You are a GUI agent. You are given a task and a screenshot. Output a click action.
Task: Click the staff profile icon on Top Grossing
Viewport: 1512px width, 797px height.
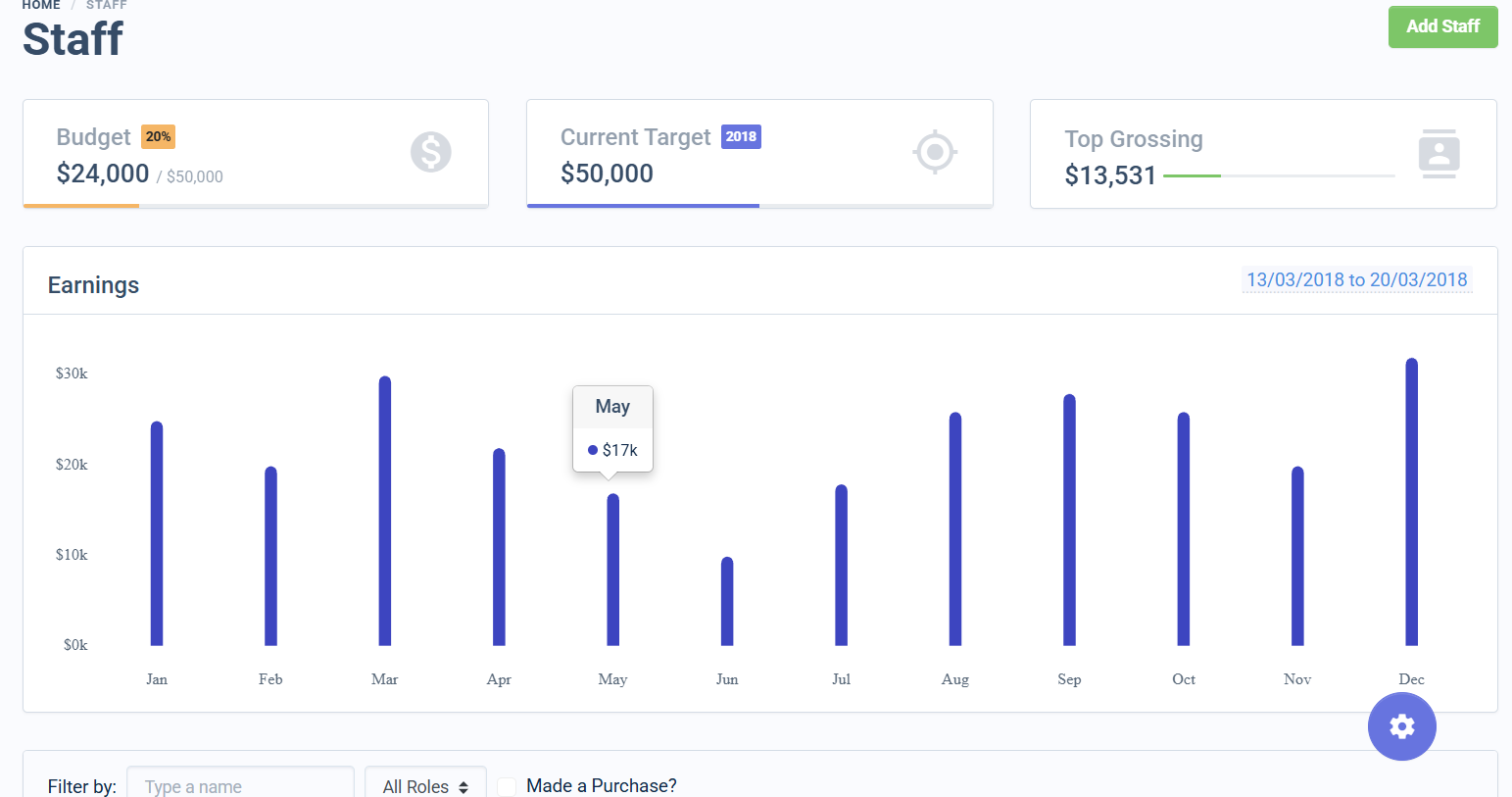point(1439,152)
